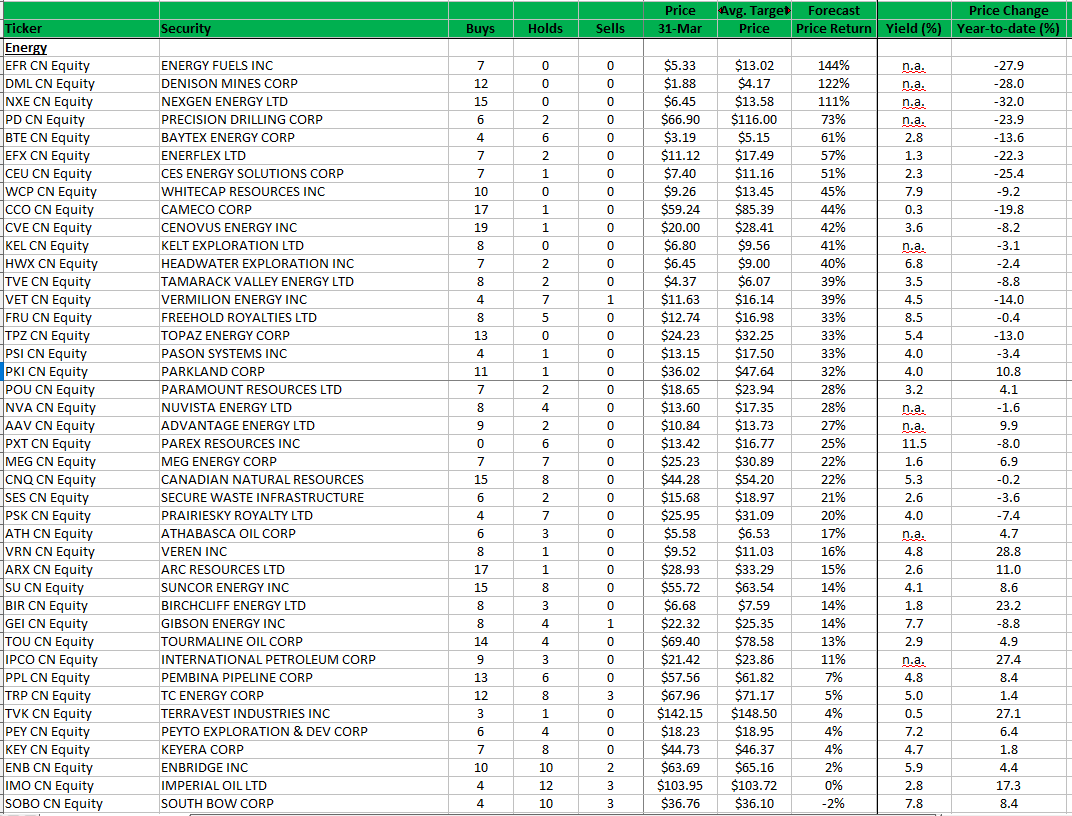1072x816 pixels.
Task: Click the Year-to-date (%) header cell
Action: 1008,29
